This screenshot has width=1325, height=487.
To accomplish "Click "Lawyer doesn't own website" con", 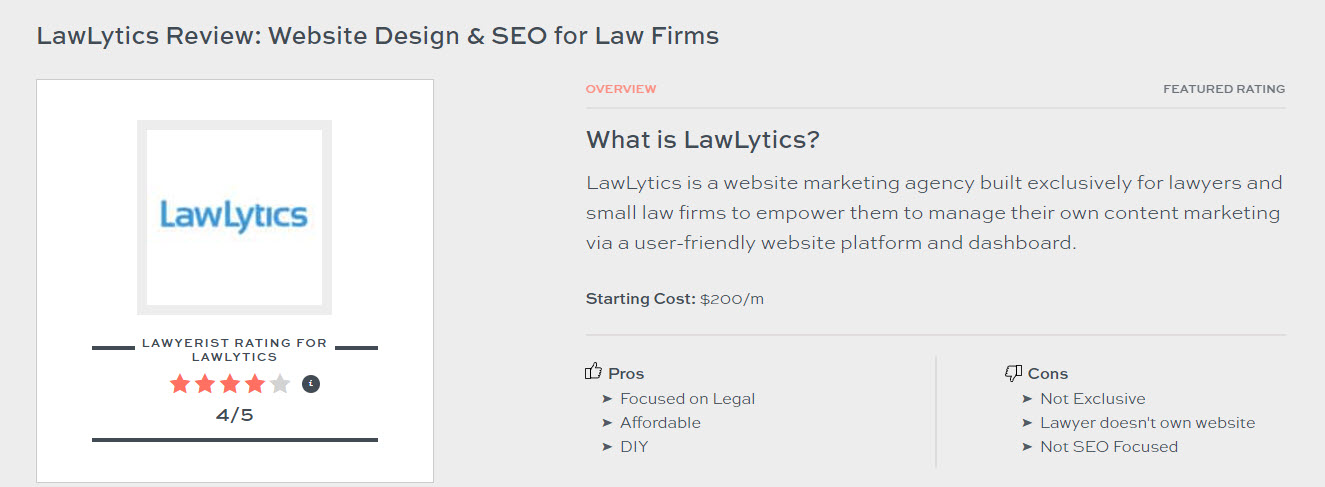I will click(1147, 423).
